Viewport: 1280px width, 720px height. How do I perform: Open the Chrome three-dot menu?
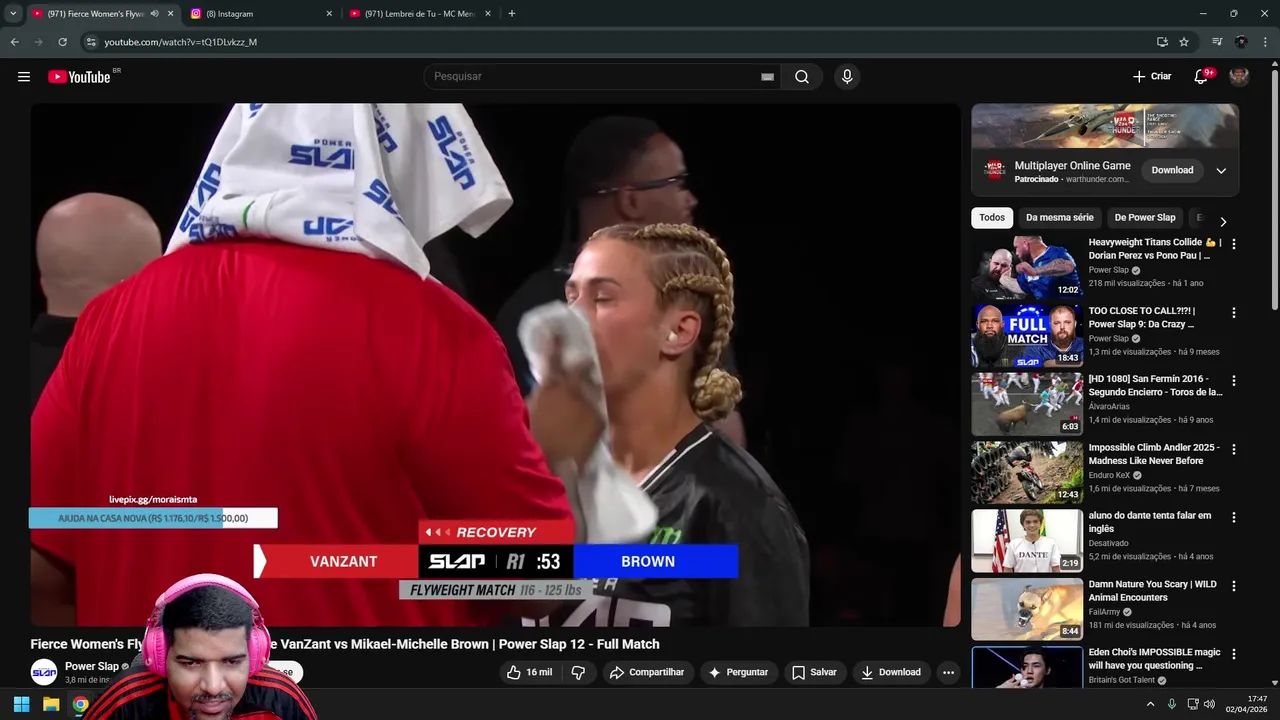1264,42
